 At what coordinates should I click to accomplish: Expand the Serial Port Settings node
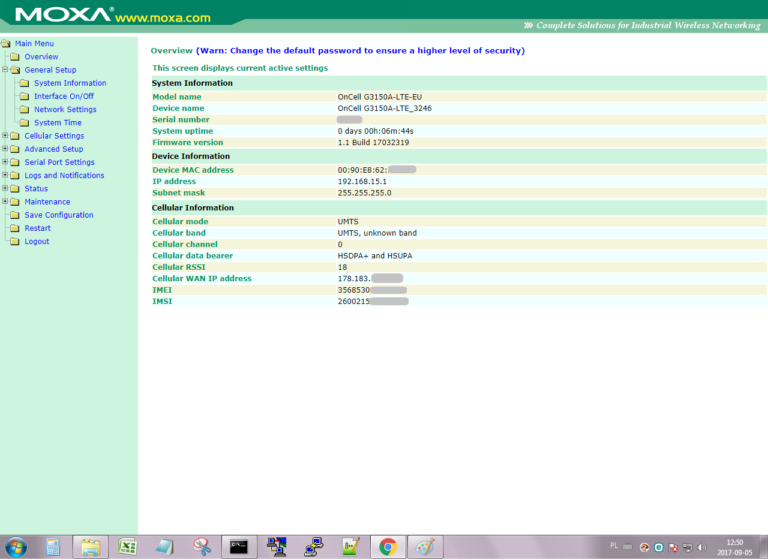5,162
